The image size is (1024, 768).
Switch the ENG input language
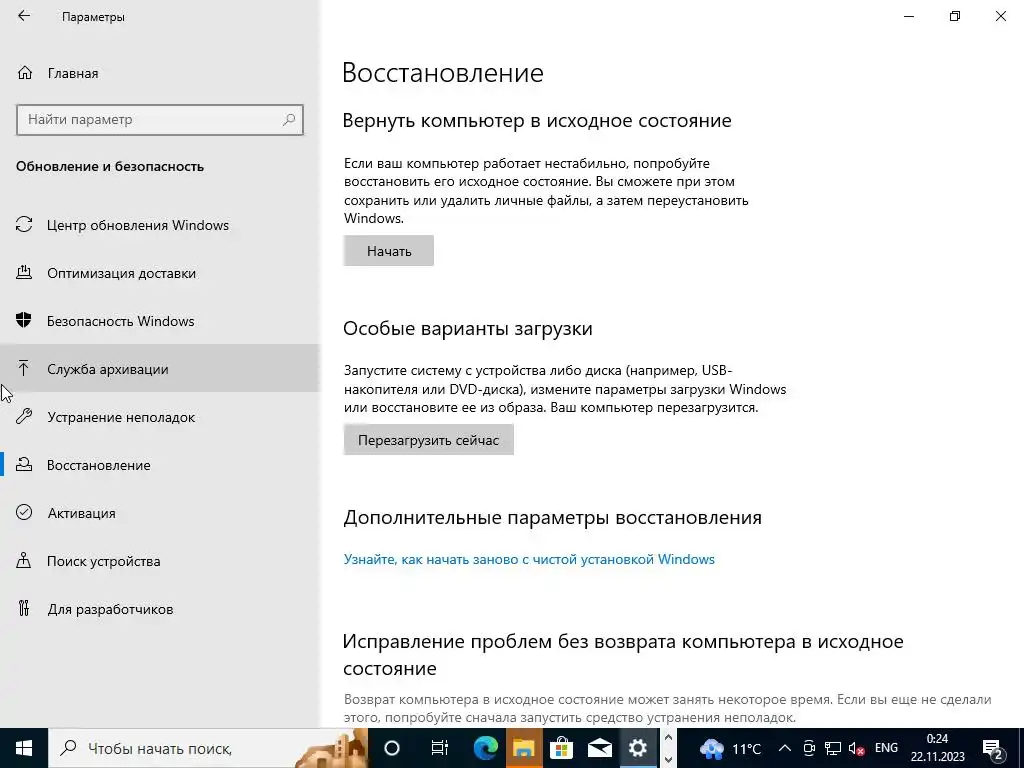coord(886,748)
